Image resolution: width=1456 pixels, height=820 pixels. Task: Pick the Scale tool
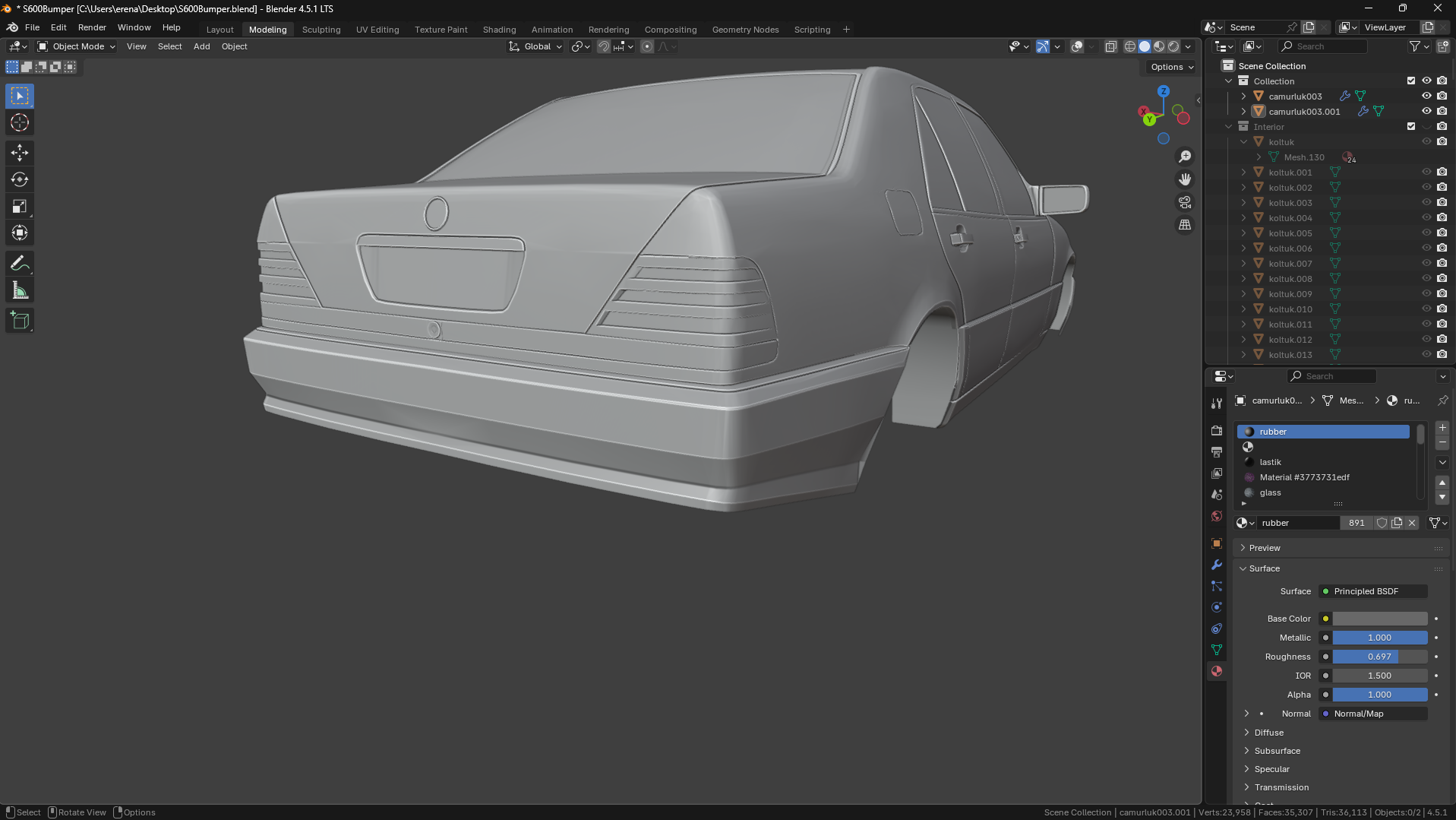click(20, 207)
